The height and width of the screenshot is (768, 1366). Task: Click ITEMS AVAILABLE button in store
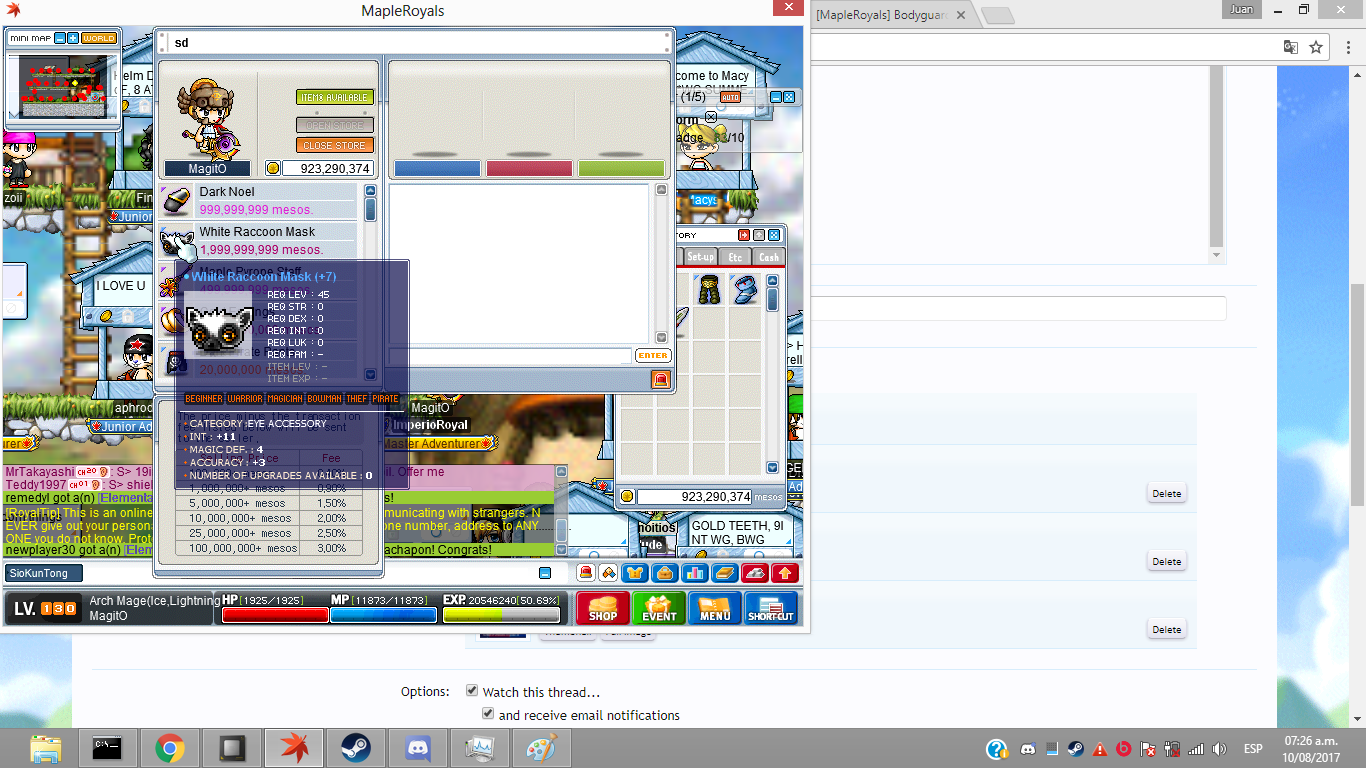pos(335,97)
